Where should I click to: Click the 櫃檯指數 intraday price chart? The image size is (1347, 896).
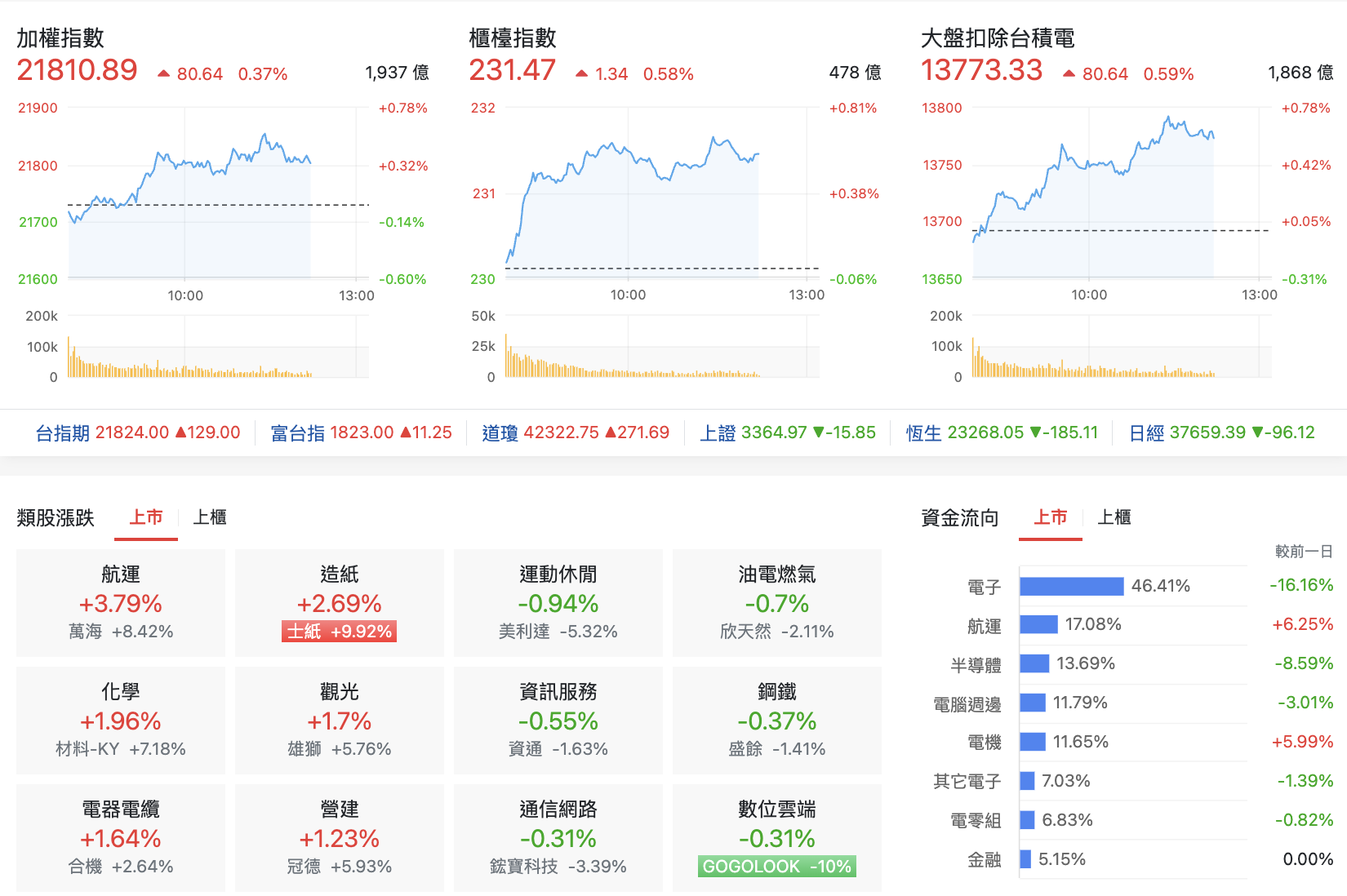tap(662, 193)
